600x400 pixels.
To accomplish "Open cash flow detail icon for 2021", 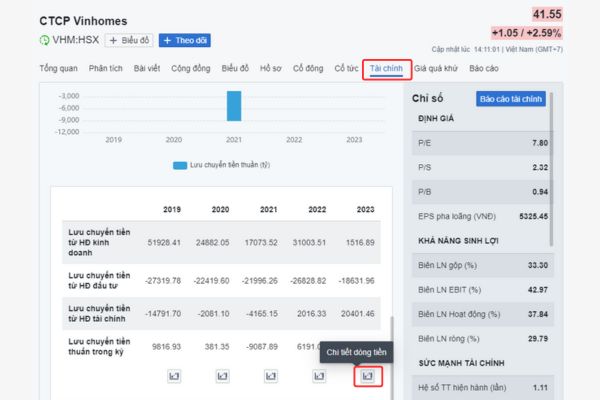I will (271, 376).
